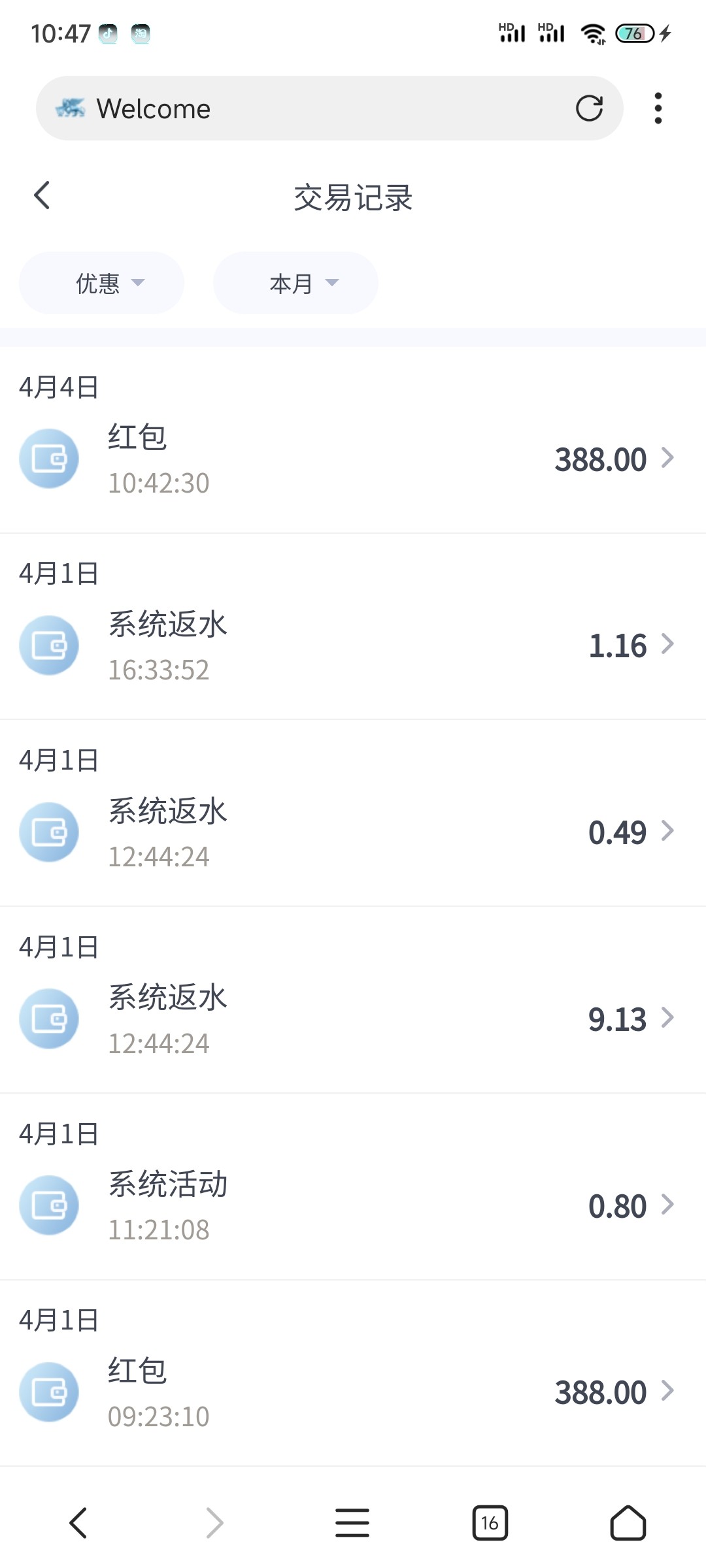Viewport: 706px width, 1568px height.
Task: Open the browser bottom hamburger menu
Action: [352, 1523]
